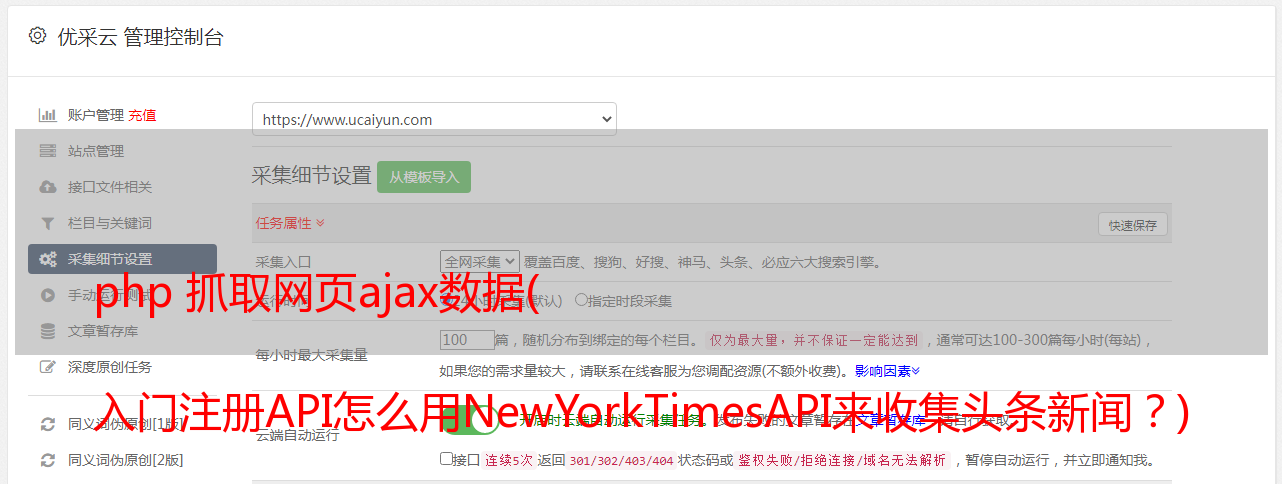1282x484 pixels.
Task: Open 深度原创任务 in the sidebar
Action: pyautogui.click(x=110, y=367)
